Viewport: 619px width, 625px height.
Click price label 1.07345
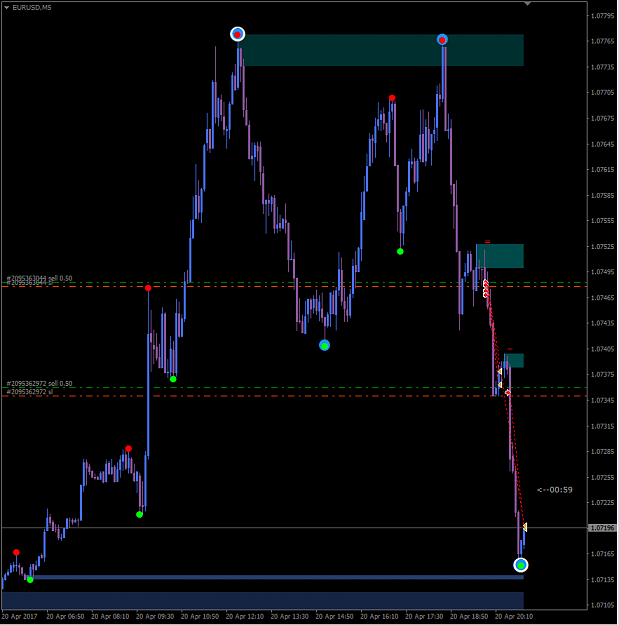point(603,400)
